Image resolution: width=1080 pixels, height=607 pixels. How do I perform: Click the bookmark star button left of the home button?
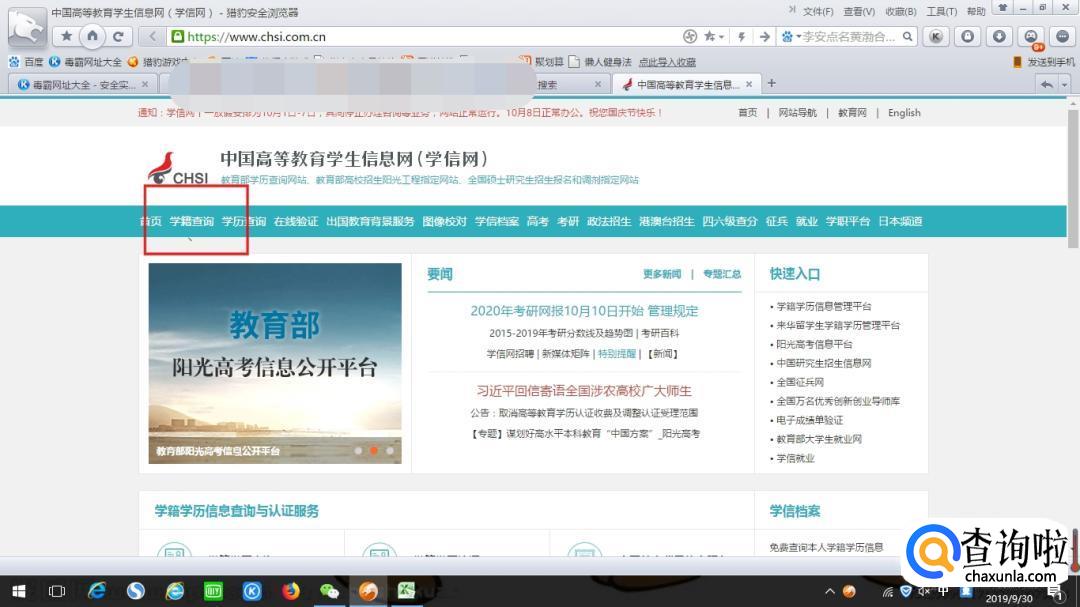click(x=66, y=37)
